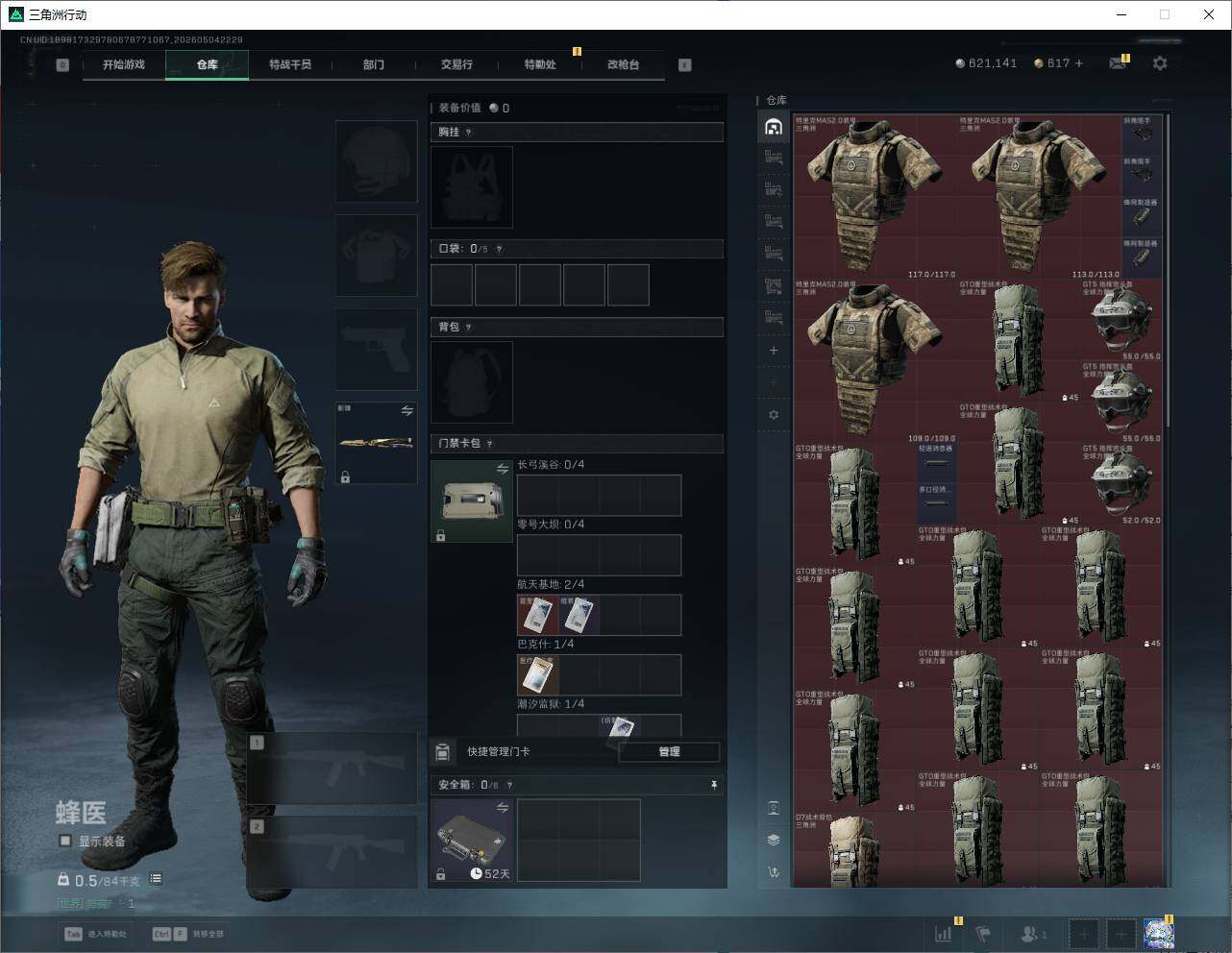Open the player avatar in bottom corner
This screenshot has width=1232, height=953.
click(1159, 934)
